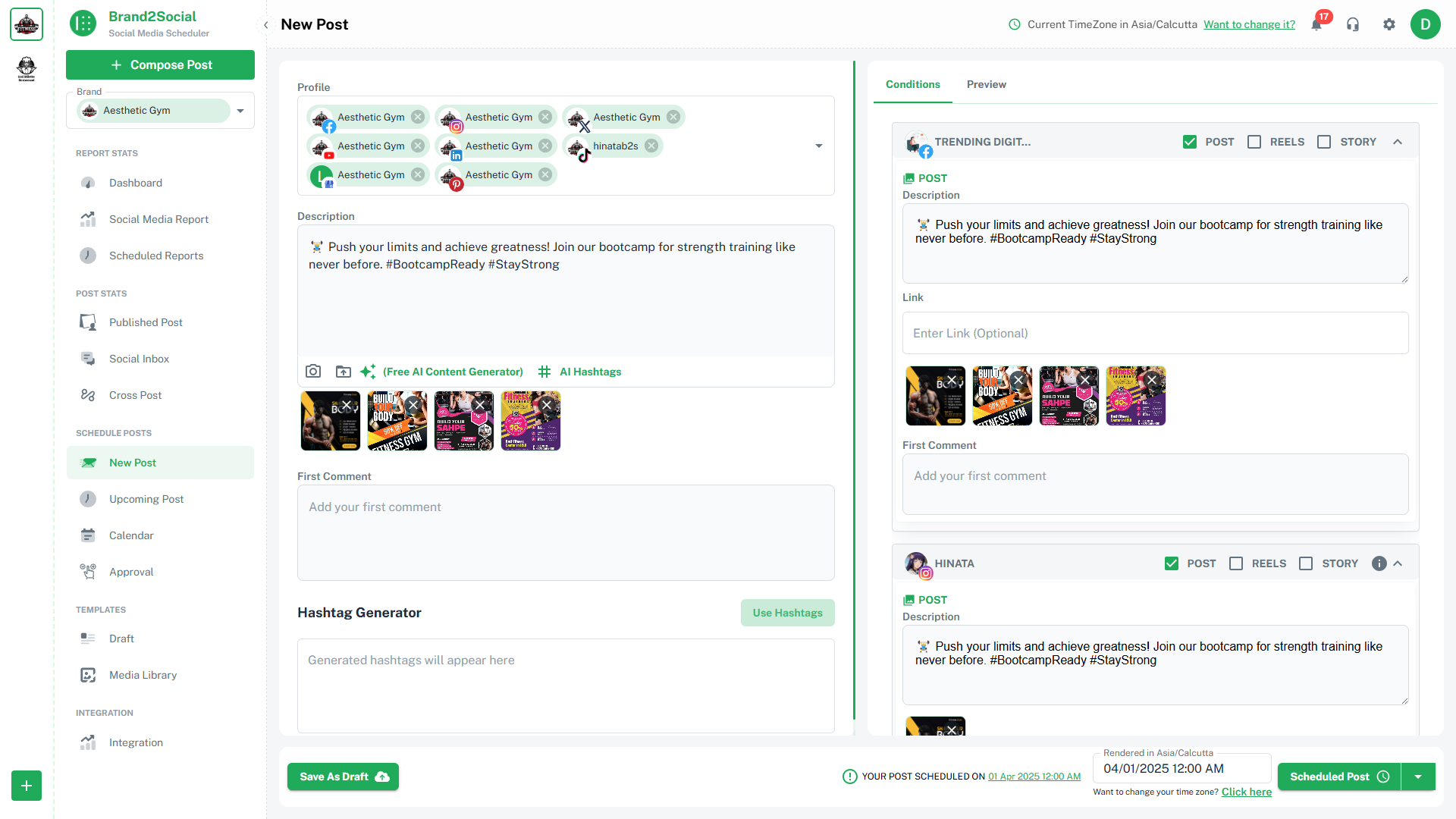Enable STORY checkbox for HINATA
This screenshot has height=819, width=1456.
[x=1306, y=563]
